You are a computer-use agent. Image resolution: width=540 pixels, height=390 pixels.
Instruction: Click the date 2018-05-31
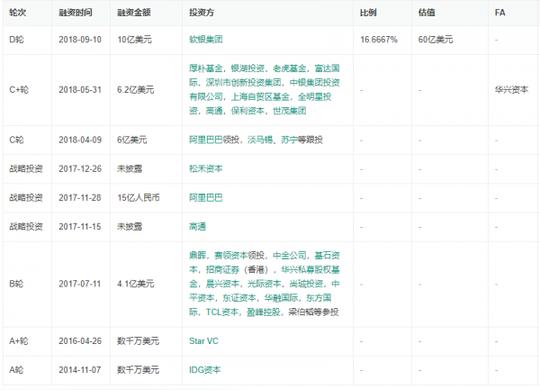pos(80,90)
